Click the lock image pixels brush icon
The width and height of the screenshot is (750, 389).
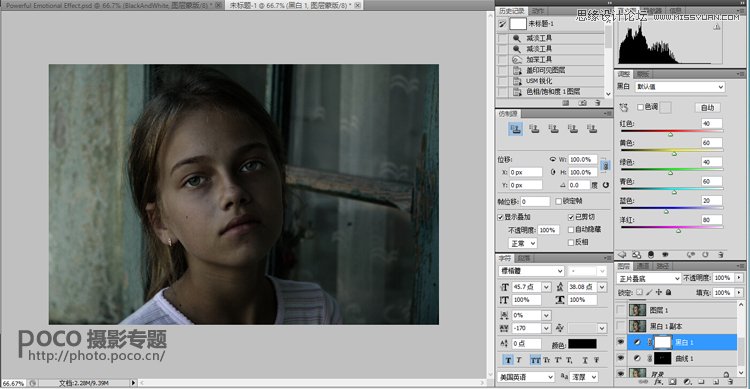coord(649,292)
